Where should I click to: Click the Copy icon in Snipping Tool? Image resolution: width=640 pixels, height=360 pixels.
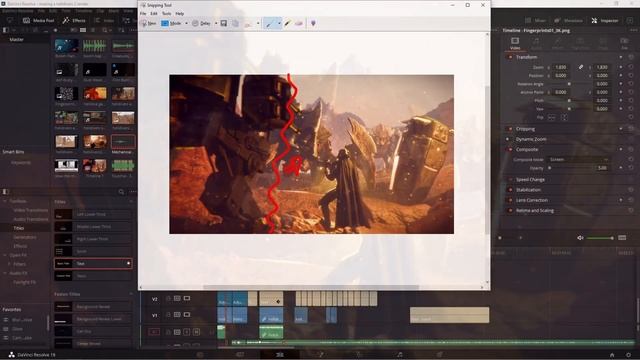[x=236, y=24]
